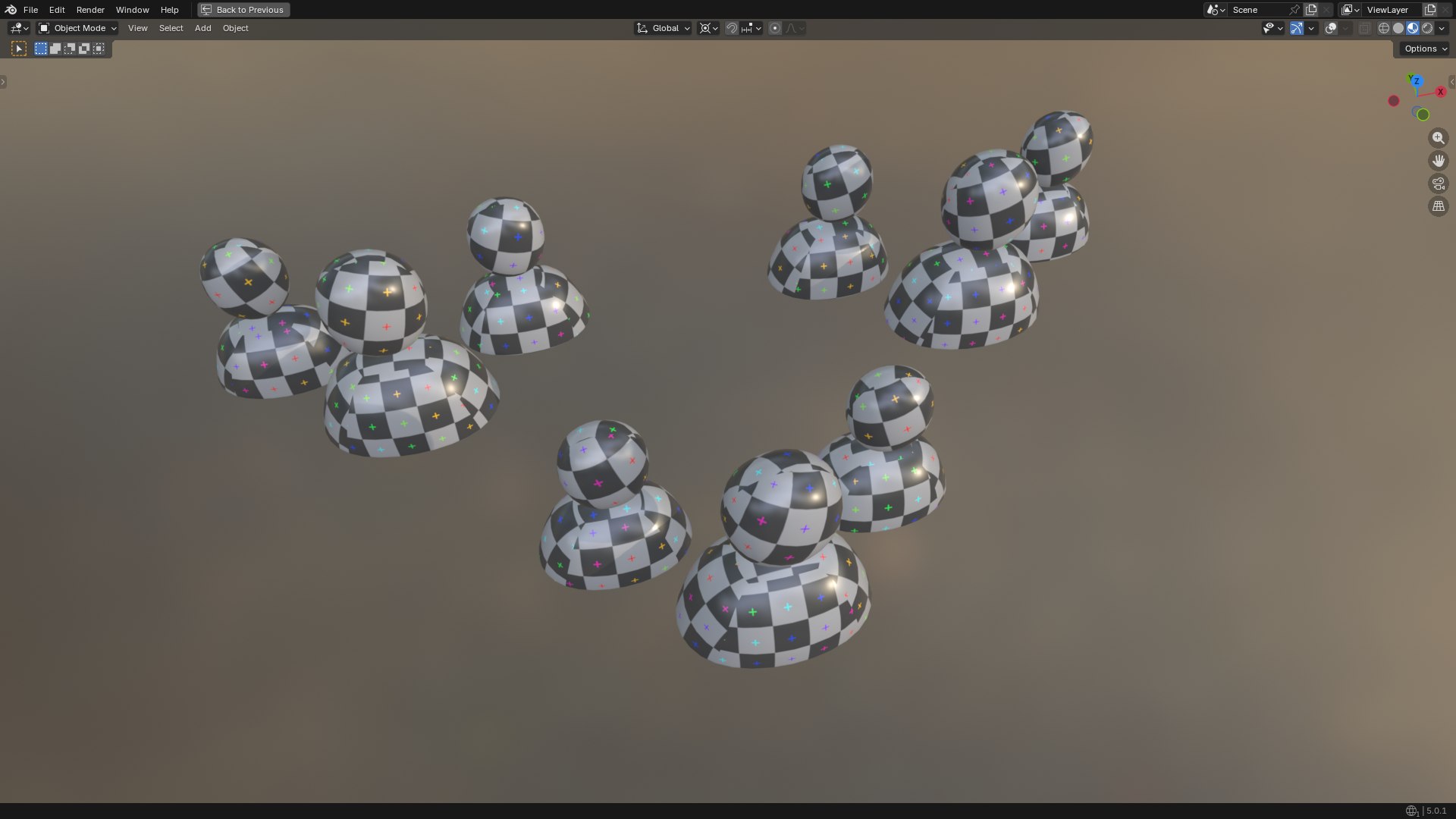The height and width of the screenshot is (819, 1456).
Task: Click the Z axis on navigation gizmo
Action: pyautogui.click(x=1416, y=81)
